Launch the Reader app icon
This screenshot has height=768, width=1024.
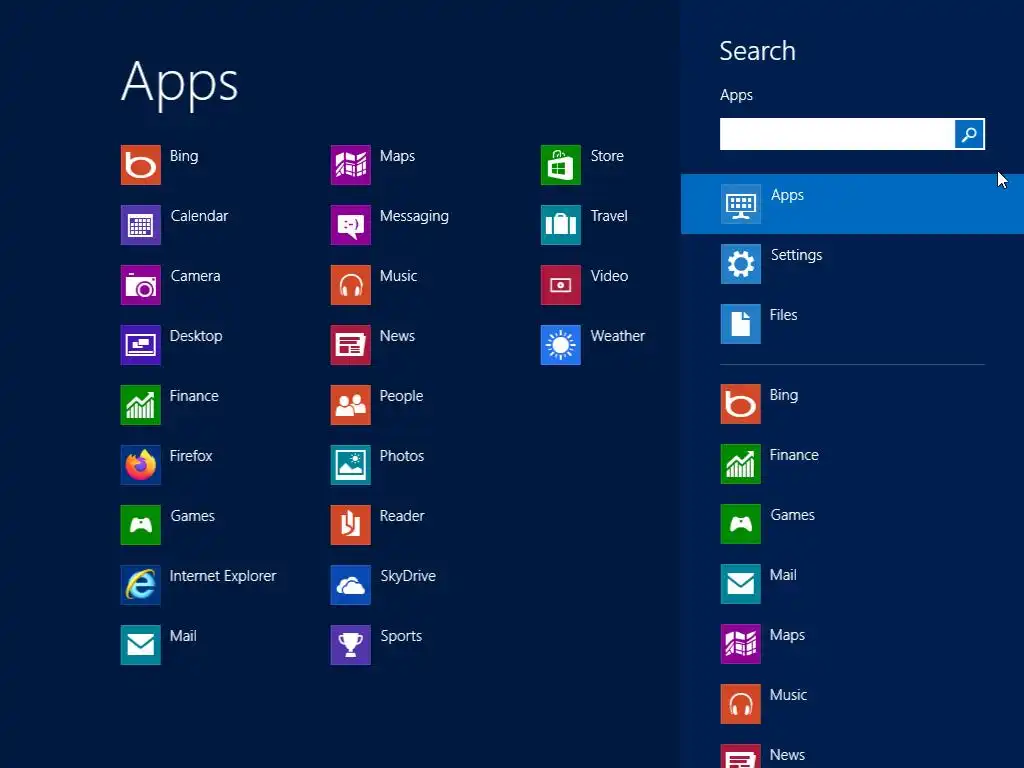tap(351, 524)
